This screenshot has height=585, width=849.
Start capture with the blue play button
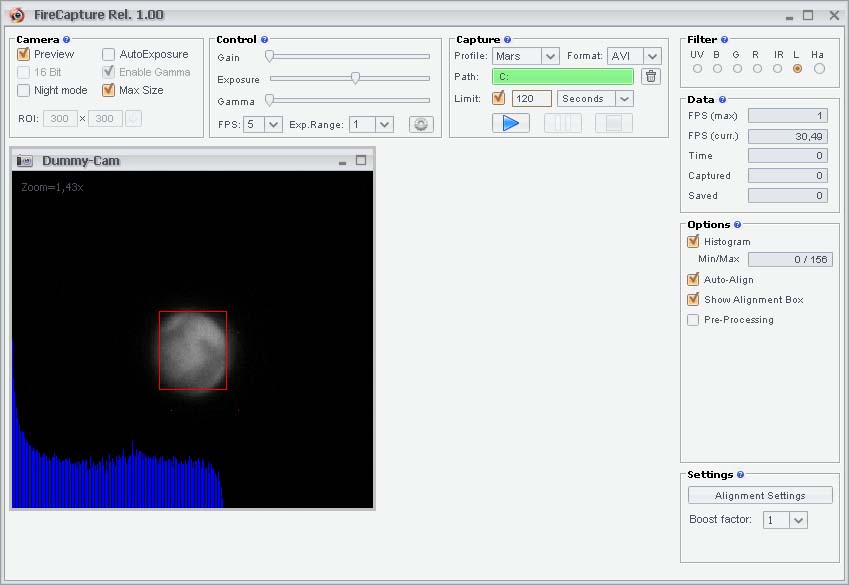point(511,123)
